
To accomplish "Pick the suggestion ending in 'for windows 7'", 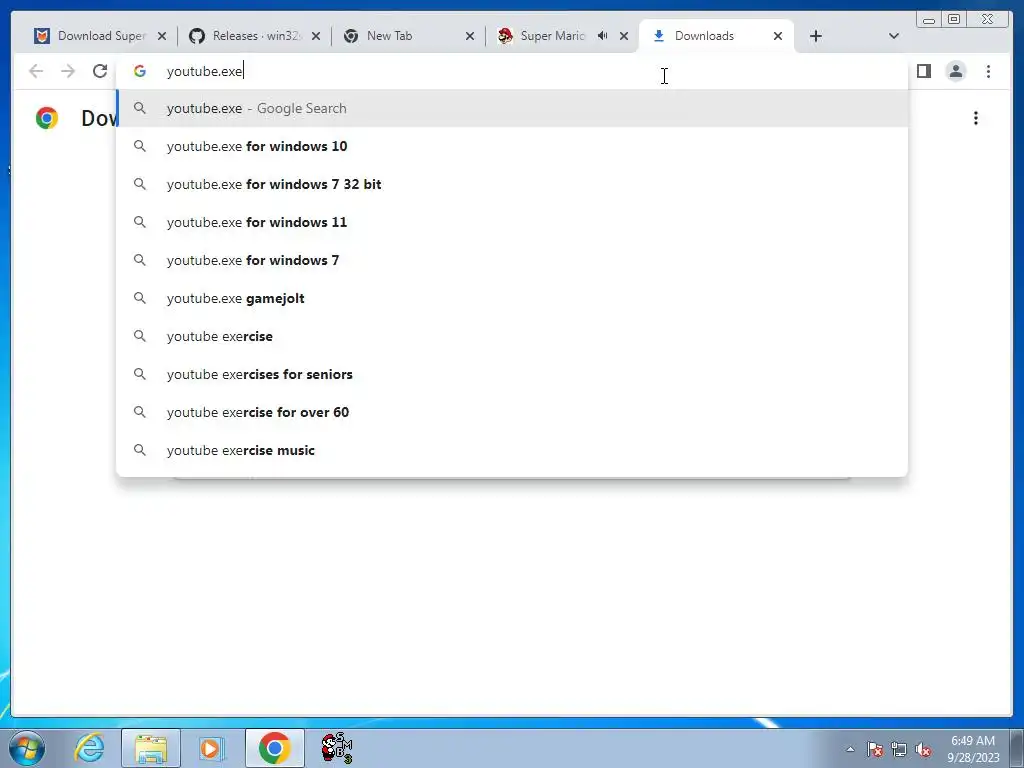I will point(512,260).
